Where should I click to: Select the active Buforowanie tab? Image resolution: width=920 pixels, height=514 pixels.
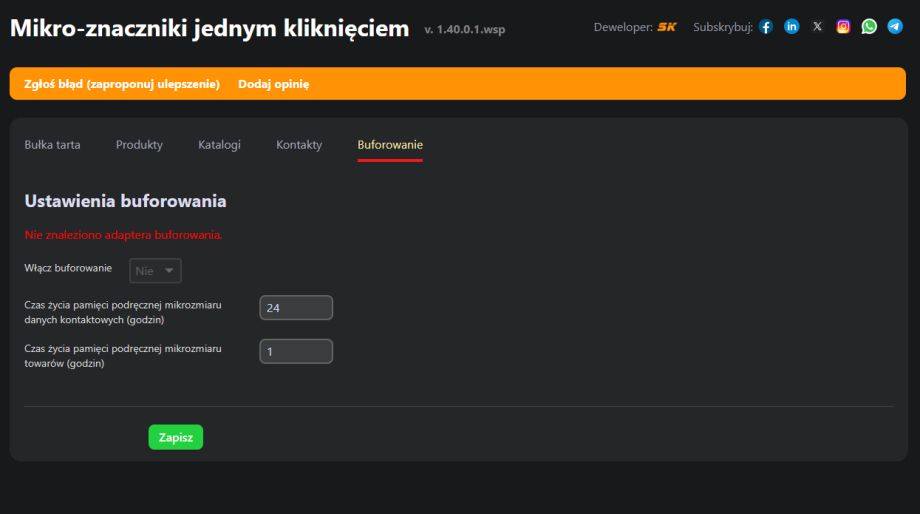click(x=390, y=145)
